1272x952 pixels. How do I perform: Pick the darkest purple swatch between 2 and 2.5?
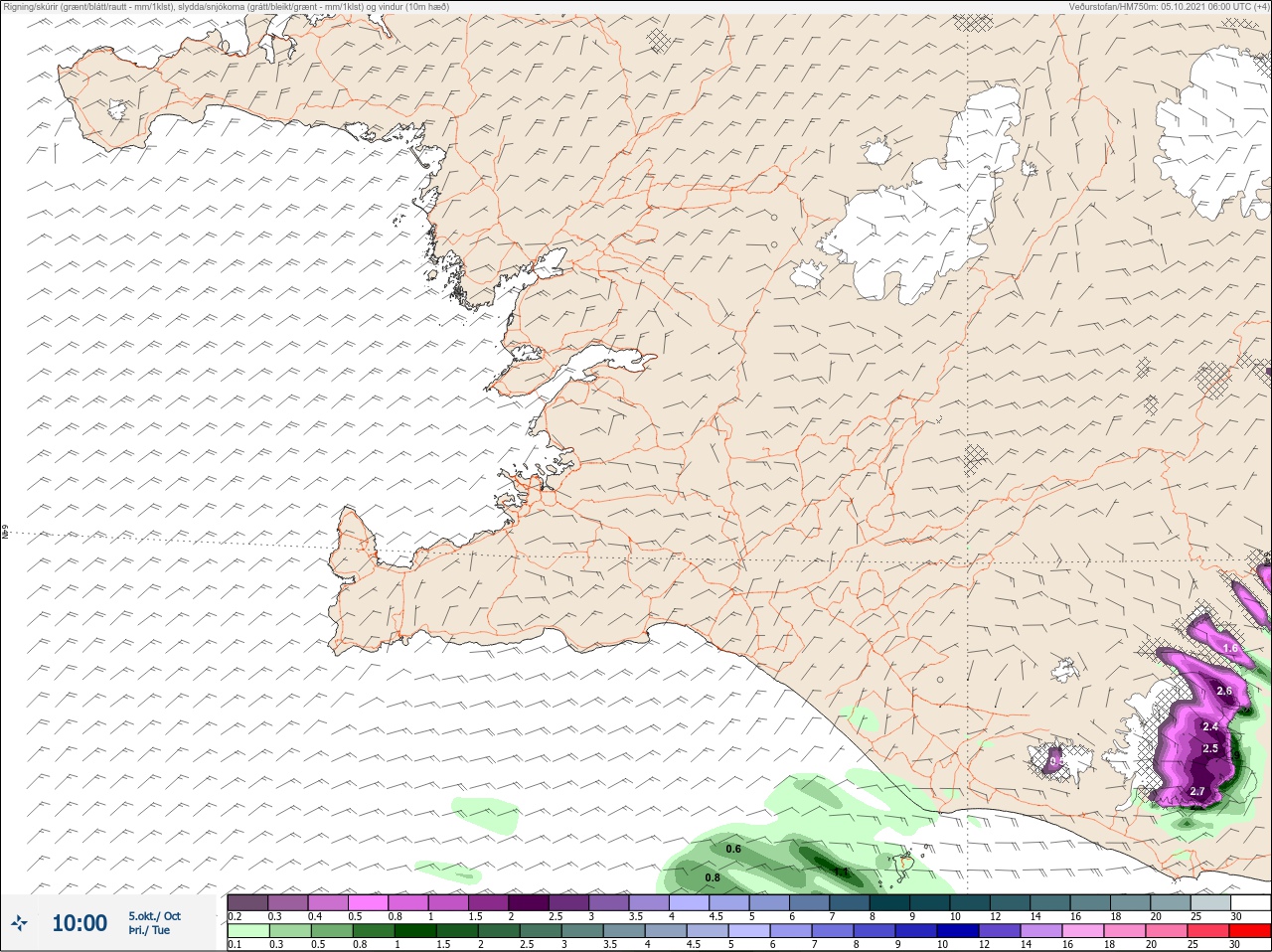pos(531,902)
